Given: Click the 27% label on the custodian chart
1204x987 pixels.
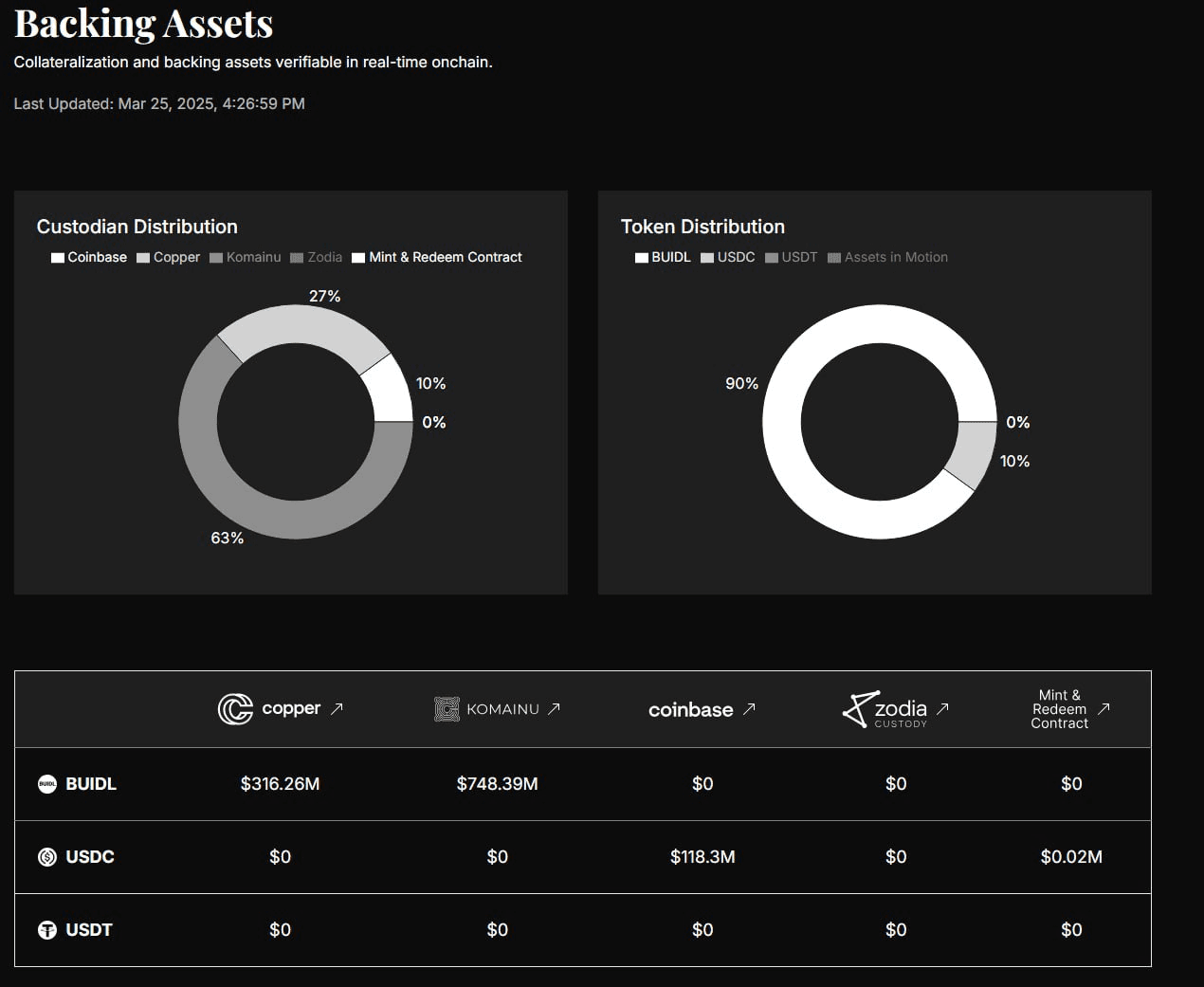Looking at the screenshot, I should click(x=325, y=296).
